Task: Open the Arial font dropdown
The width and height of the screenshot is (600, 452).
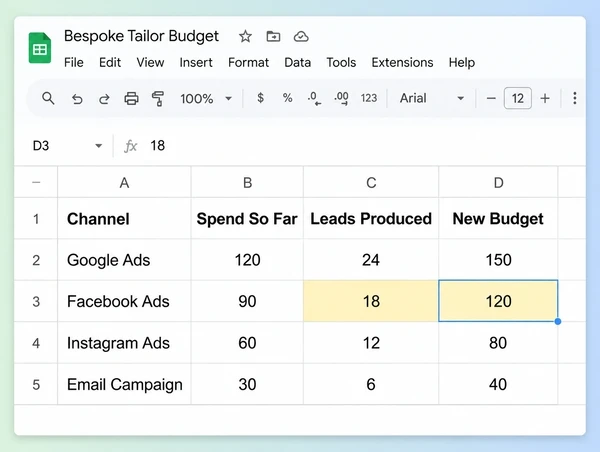Action: point(432,98)
